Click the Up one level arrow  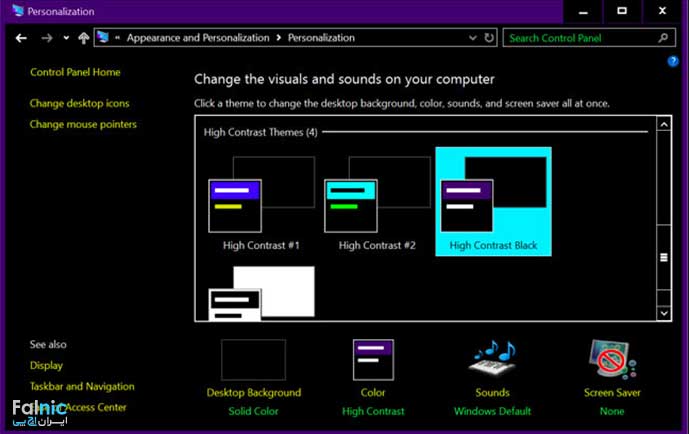84,38
